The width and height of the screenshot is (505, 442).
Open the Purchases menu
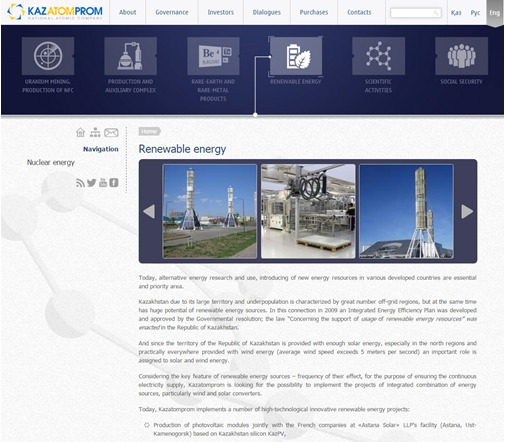(314, 12)
